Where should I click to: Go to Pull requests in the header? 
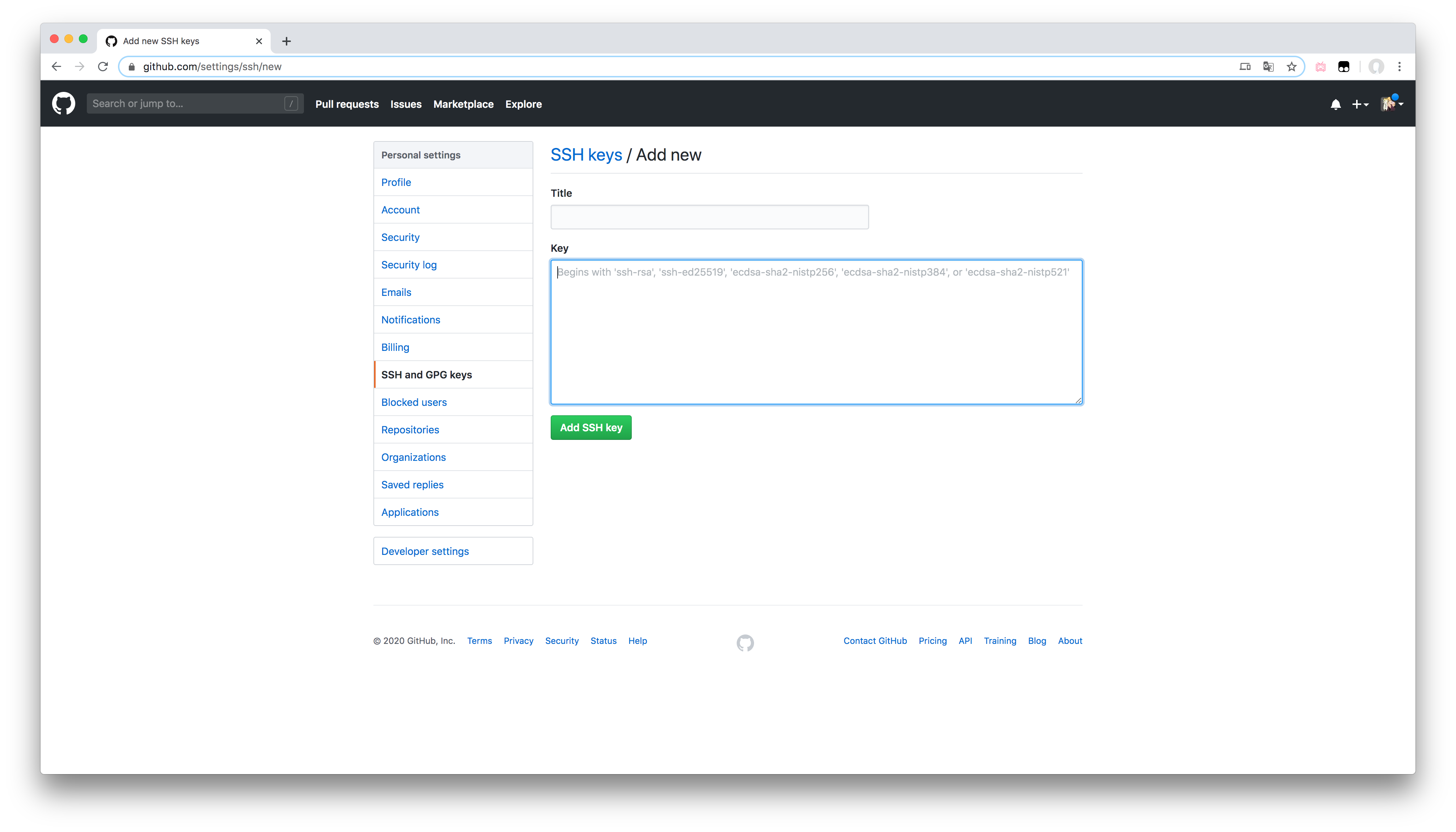coord(347,104)
